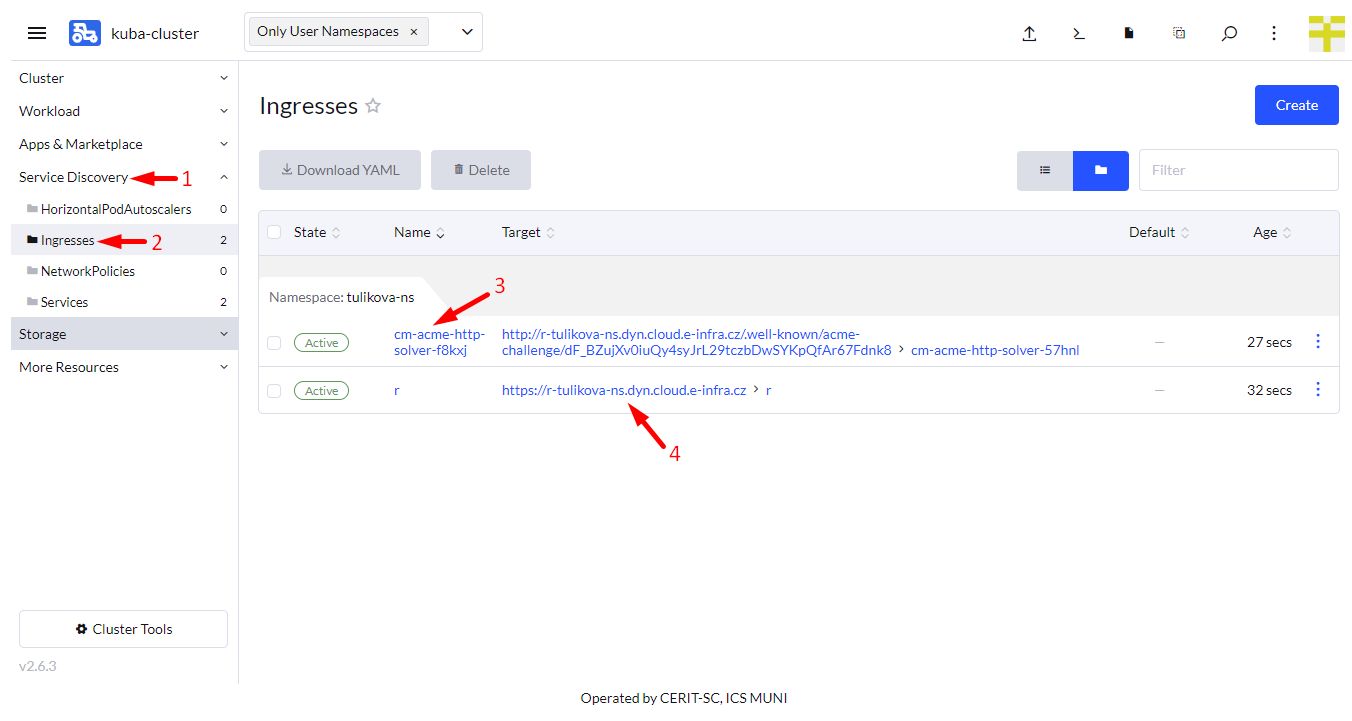Open the https r-tulikova-ns target link
1352x721 pixels.
[623, 391]
